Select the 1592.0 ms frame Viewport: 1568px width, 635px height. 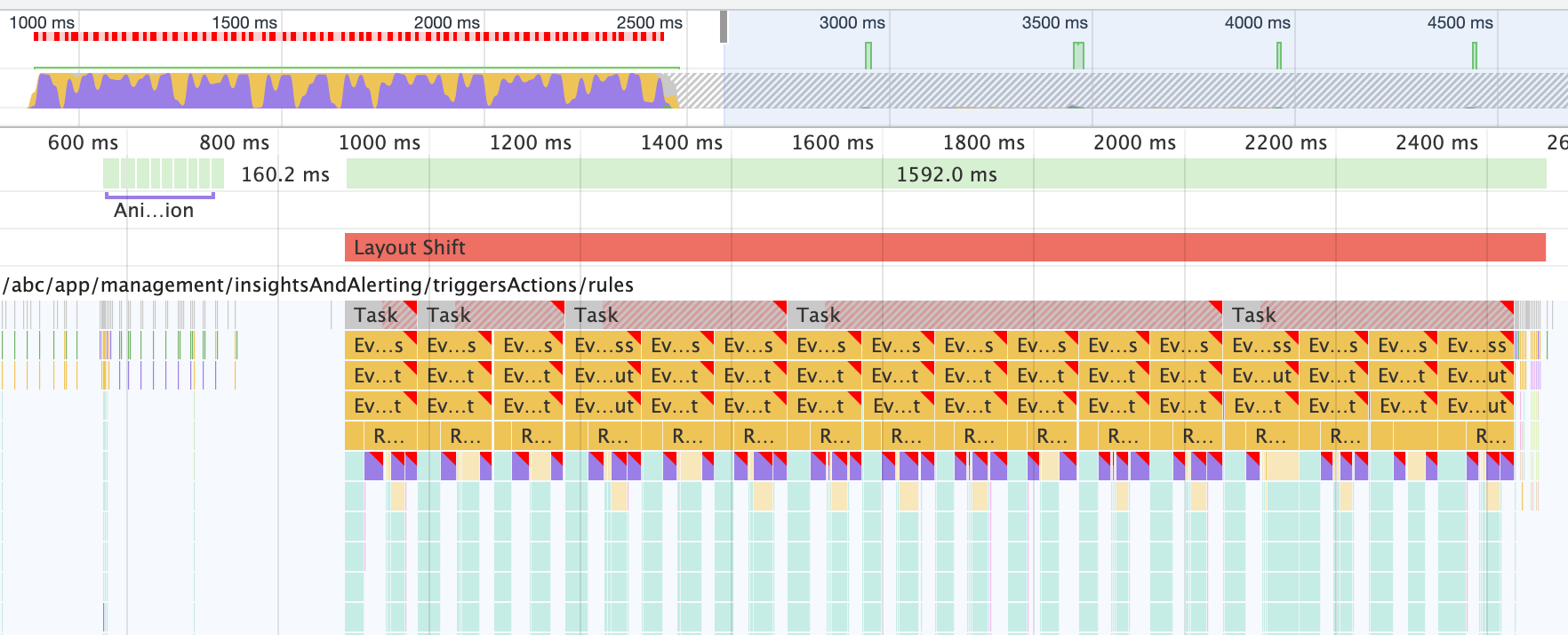pos(946,174)
